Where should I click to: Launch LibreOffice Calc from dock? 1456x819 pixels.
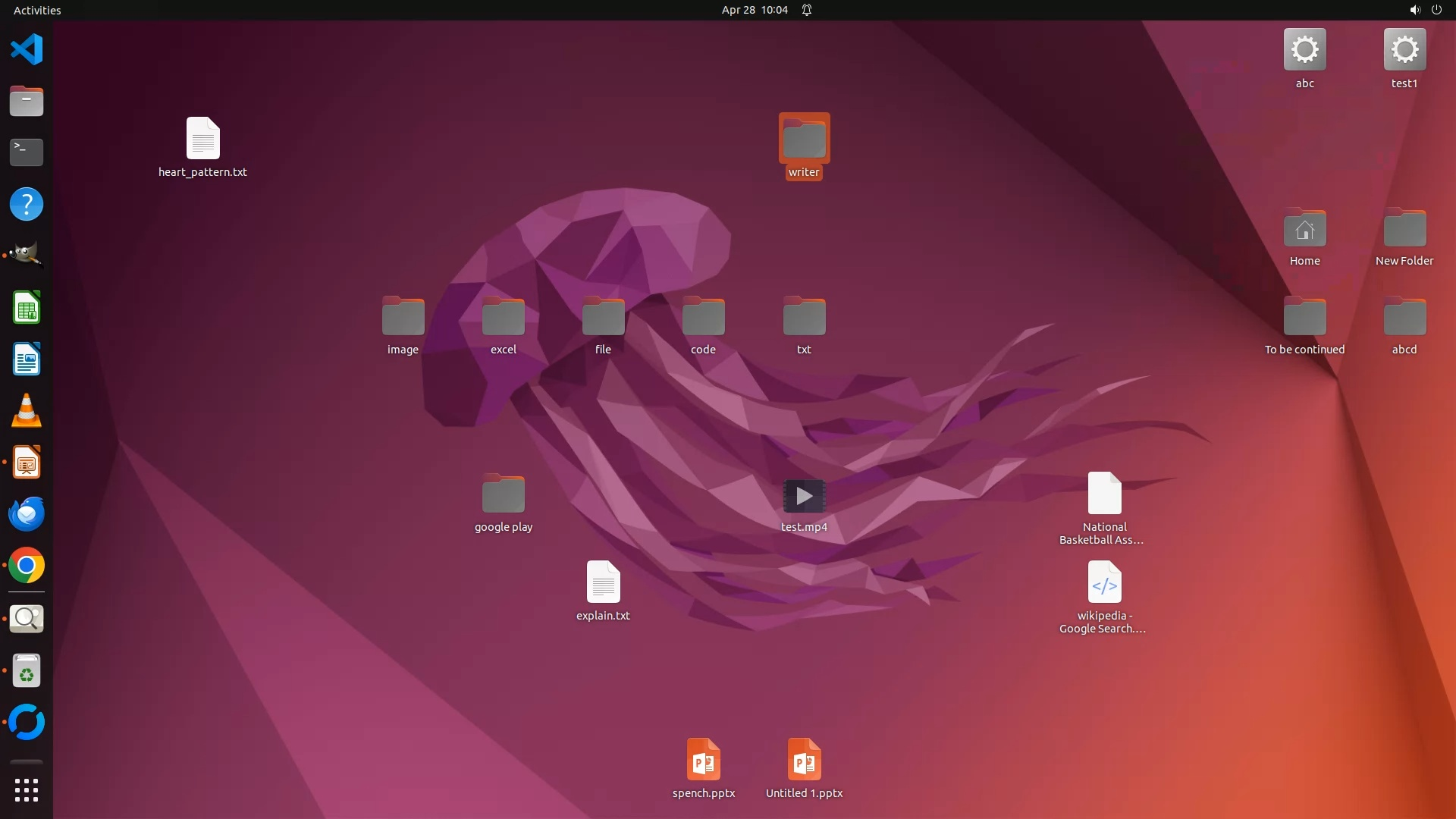(x=27, y=308)
